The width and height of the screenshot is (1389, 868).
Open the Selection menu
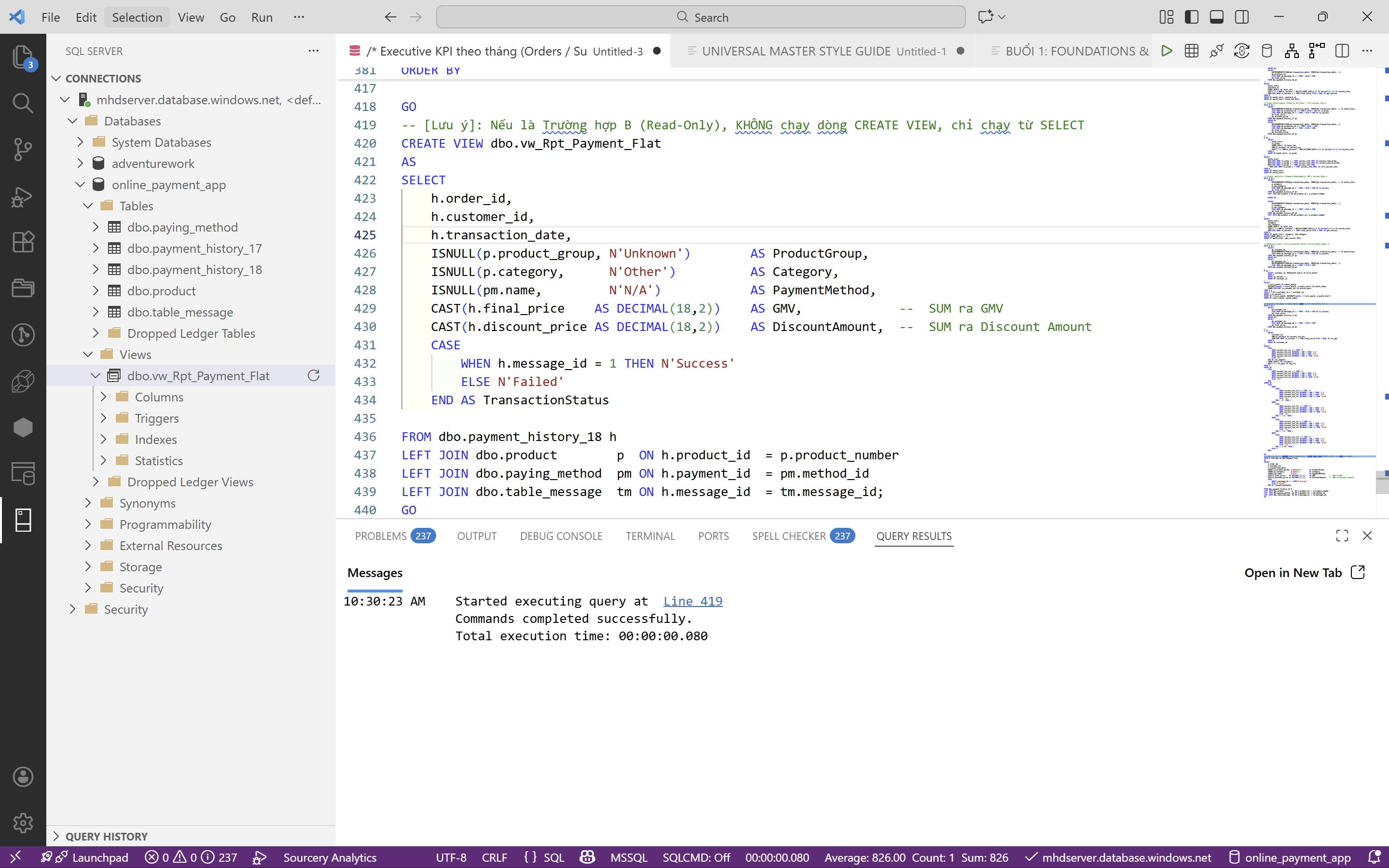[x=137, y=17]
